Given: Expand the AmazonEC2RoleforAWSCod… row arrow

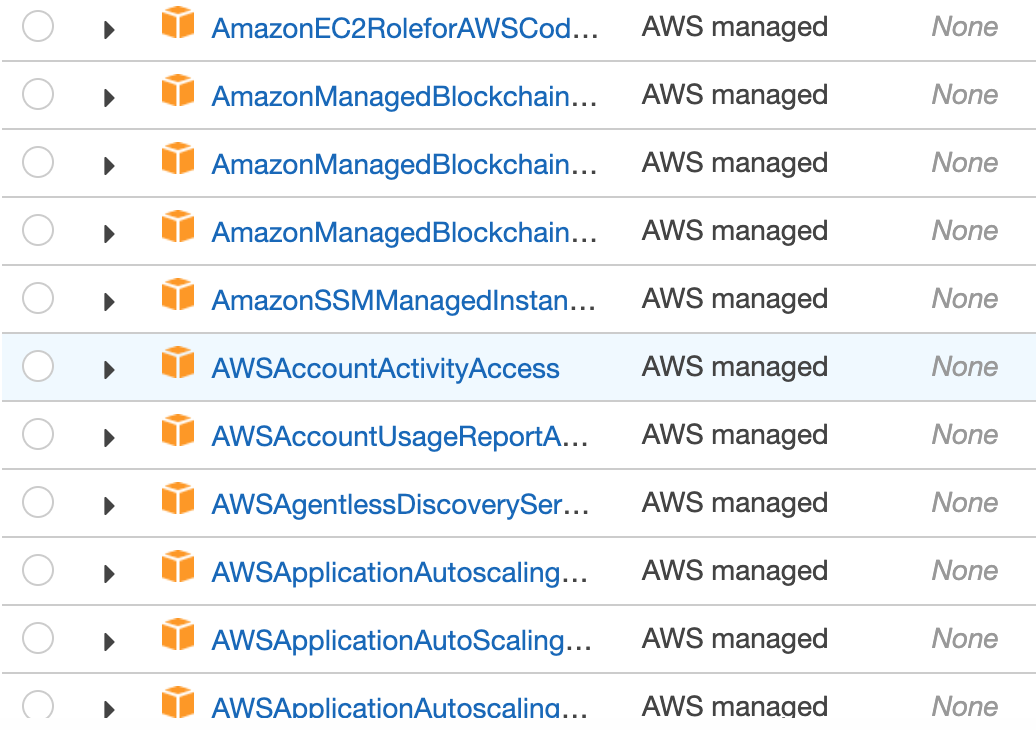Looking at the screenshot, I should pos(110,30).
